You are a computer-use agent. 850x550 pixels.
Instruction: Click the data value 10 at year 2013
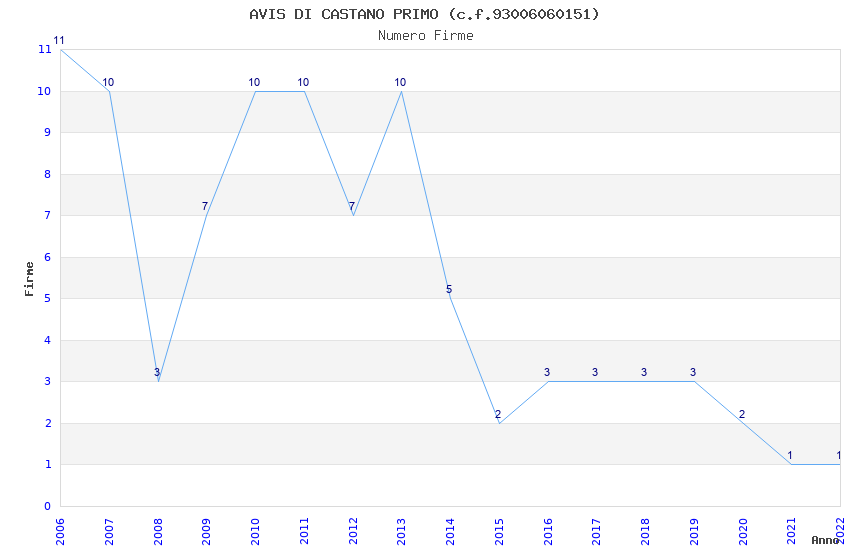click(x=400, y=82)
